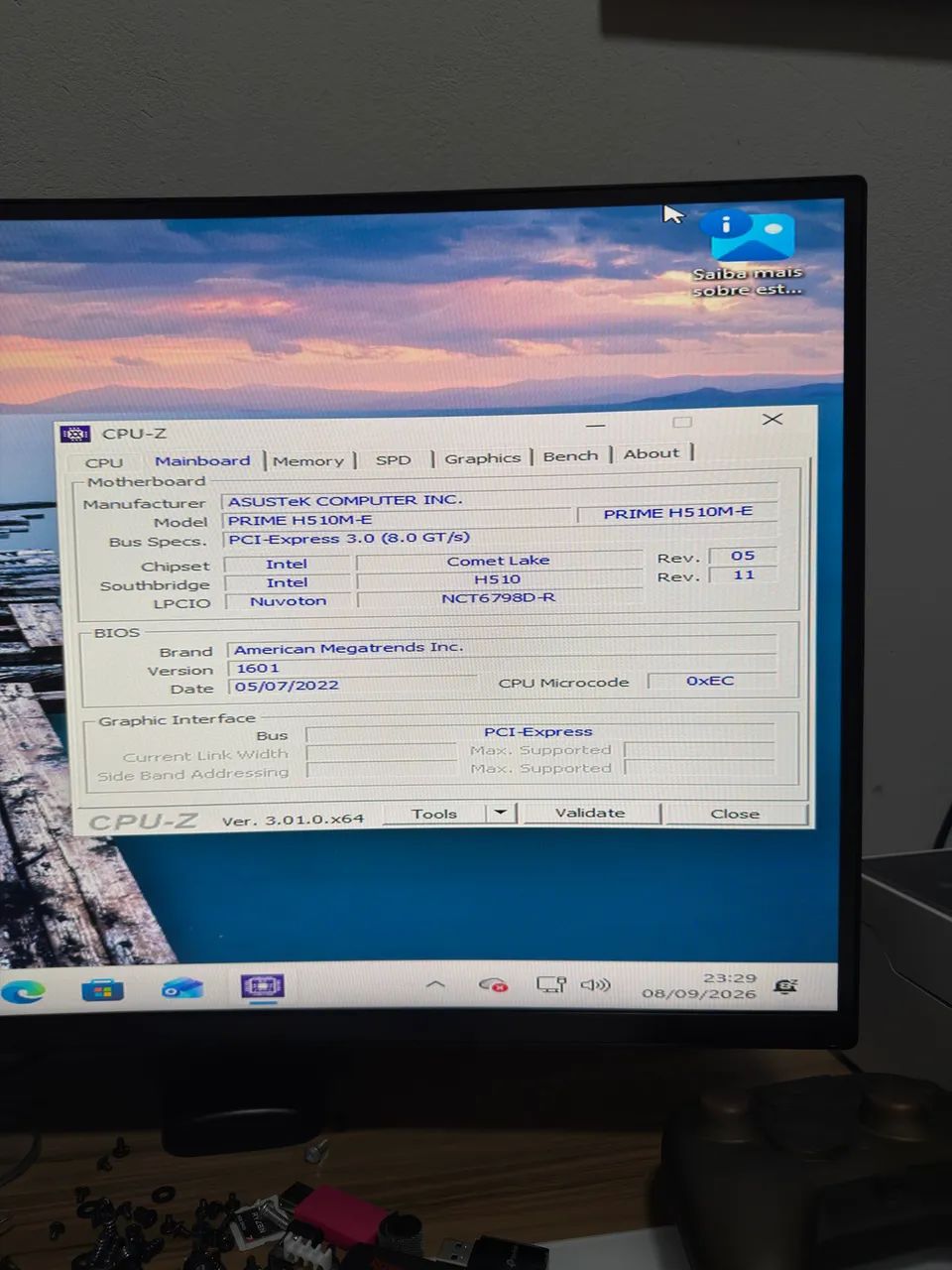Switch to the Memory tab
The height and width of the screenshot is (1270, 952).
click(308, 460)
